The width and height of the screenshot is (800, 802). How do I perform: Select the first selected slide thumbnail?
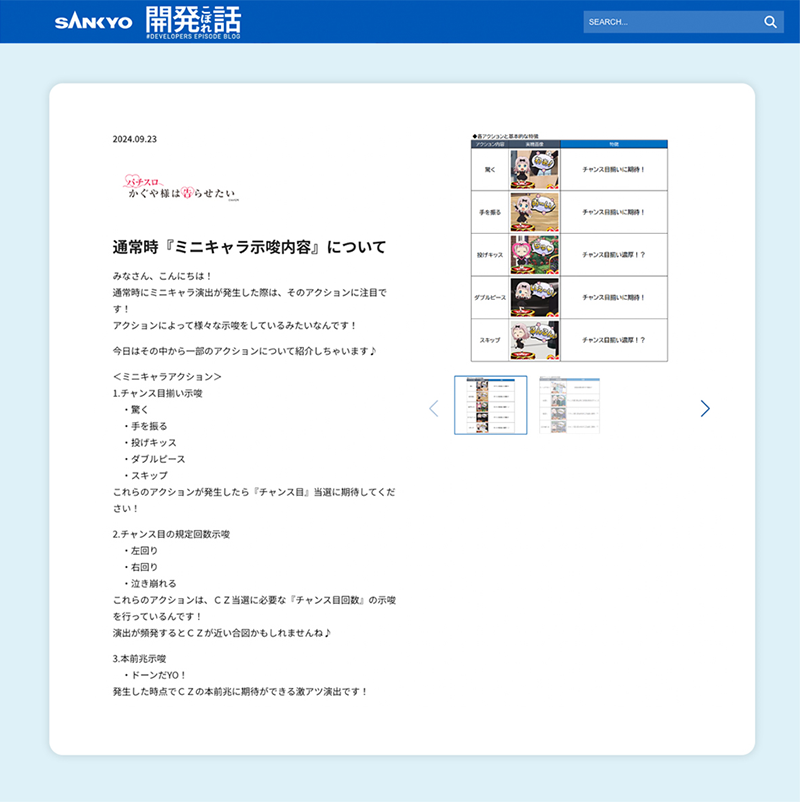(x=490, y=405)
